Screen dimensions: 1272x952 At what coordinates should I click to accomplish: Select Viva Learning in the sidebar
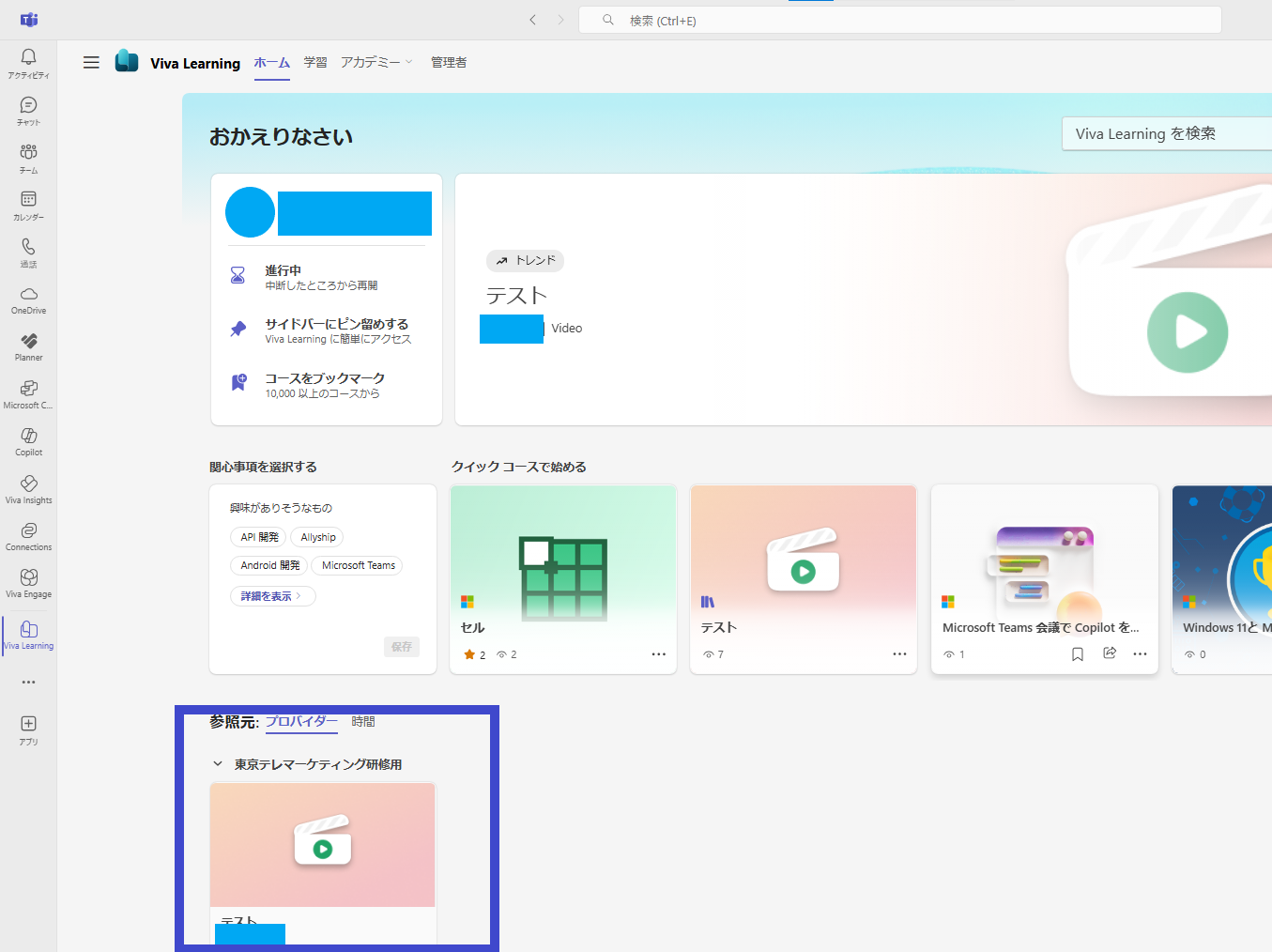click(28, 635)
